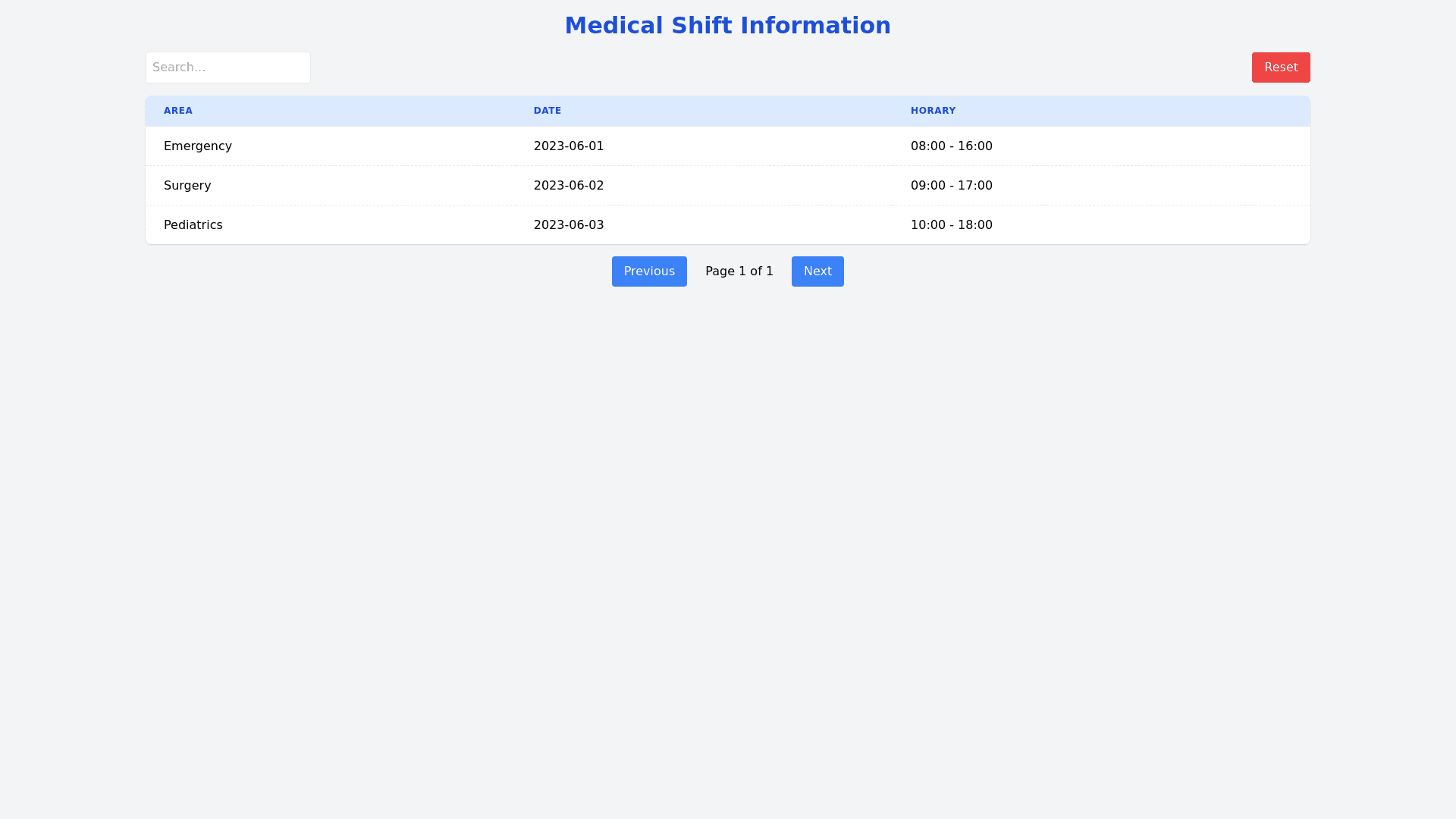Screen dimensions: 1456x819
Task: Click the Emergency area cell text
Action: coord(198,146)
